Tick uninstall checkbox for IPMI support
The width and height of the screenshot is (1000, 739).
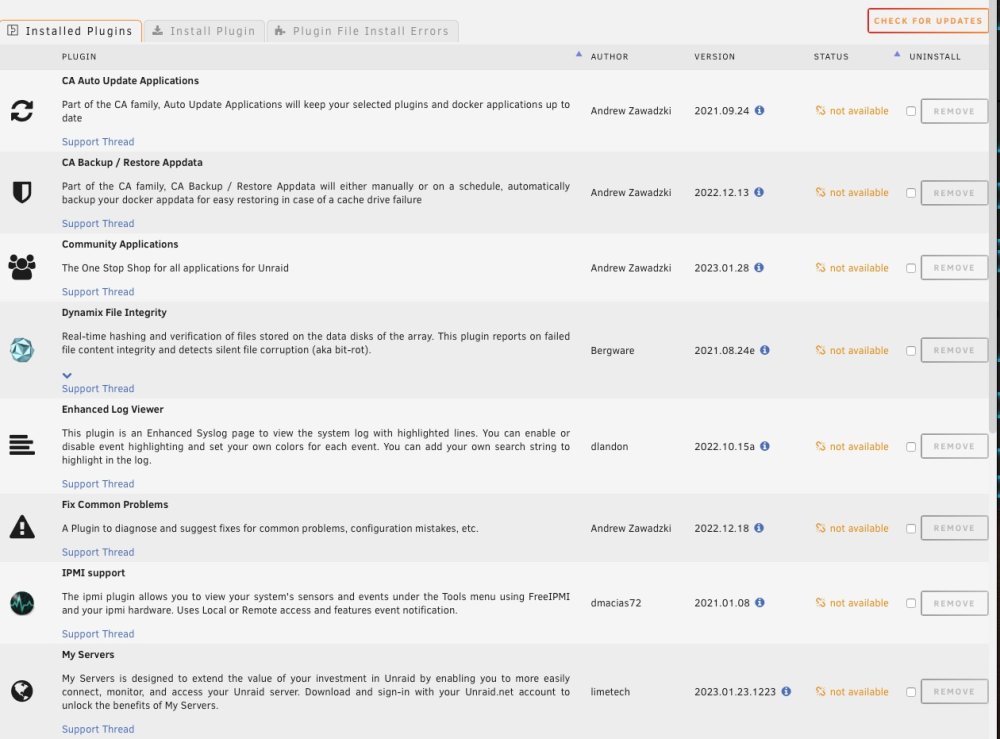(911, 603)
